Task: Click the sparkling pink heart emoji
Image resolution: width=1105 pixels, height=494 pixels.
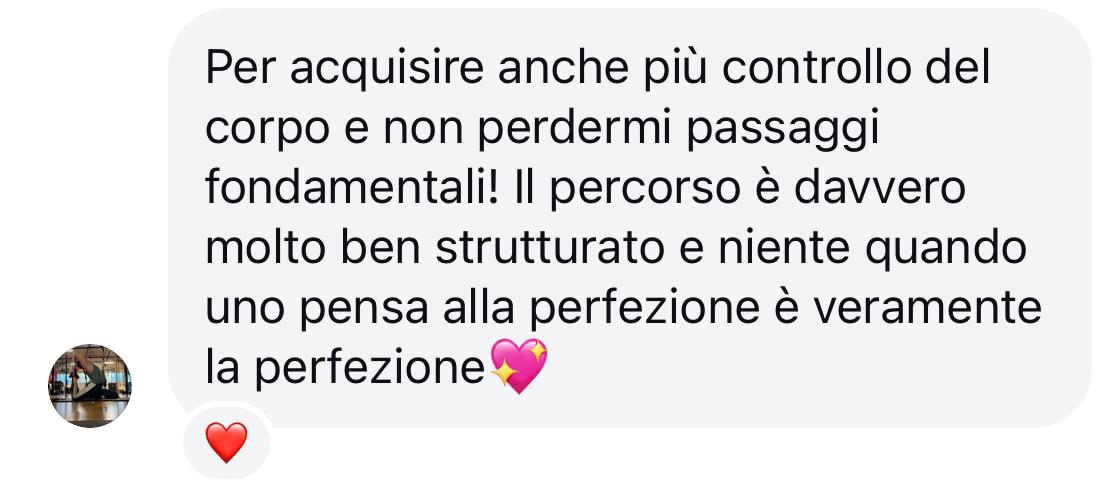Action: (x=518, y=366)
